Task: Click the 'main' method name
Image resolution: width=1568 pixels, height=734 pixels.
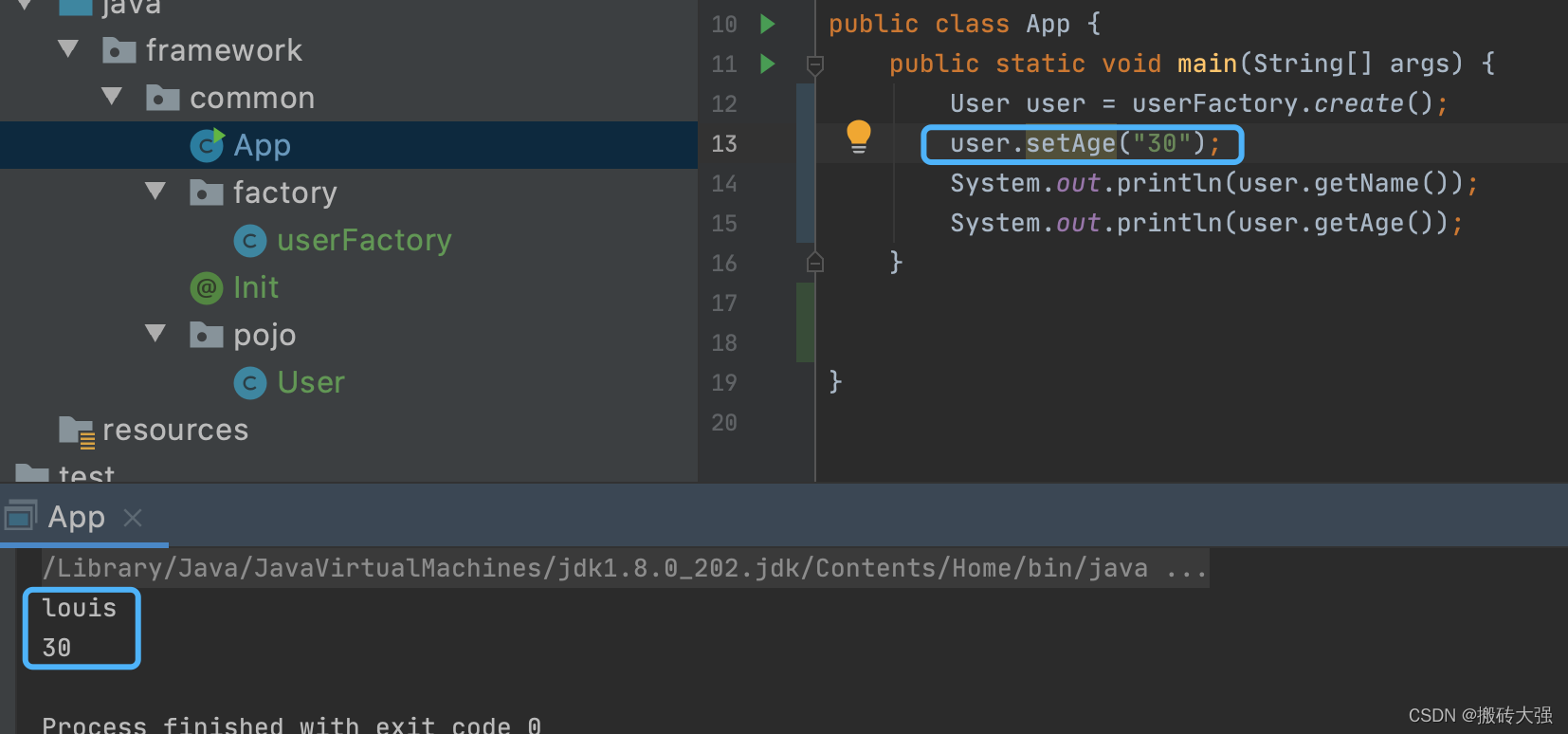Action: click(x=1207, y=64)
